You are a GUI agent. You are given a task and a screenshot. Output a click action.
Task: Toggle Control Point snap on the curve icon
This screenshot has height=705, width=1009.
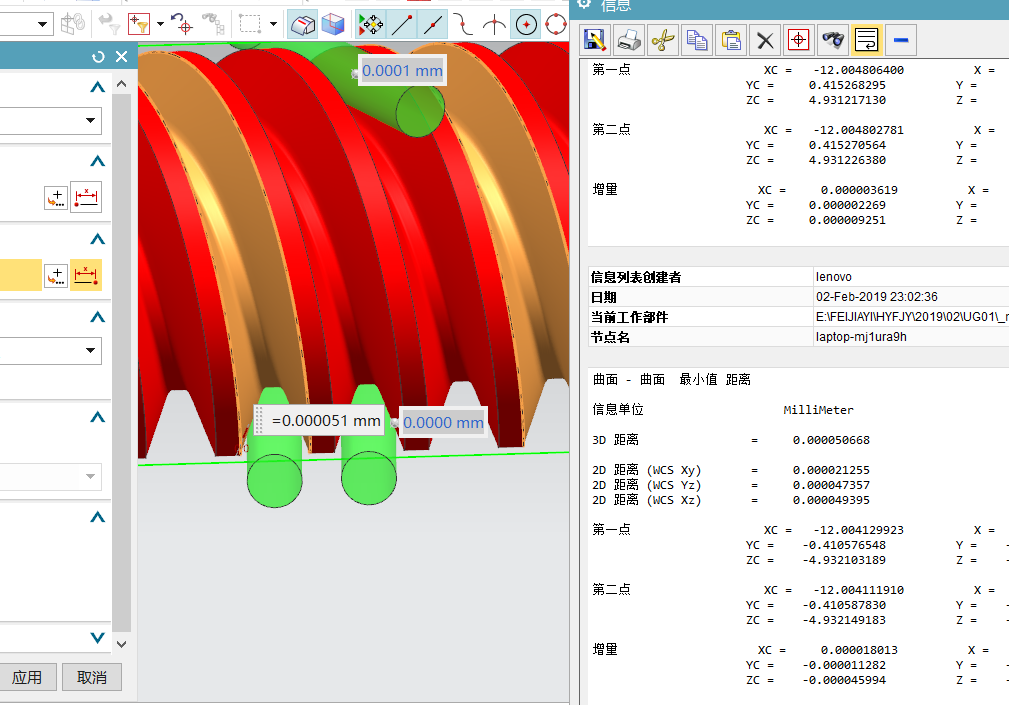463,24
